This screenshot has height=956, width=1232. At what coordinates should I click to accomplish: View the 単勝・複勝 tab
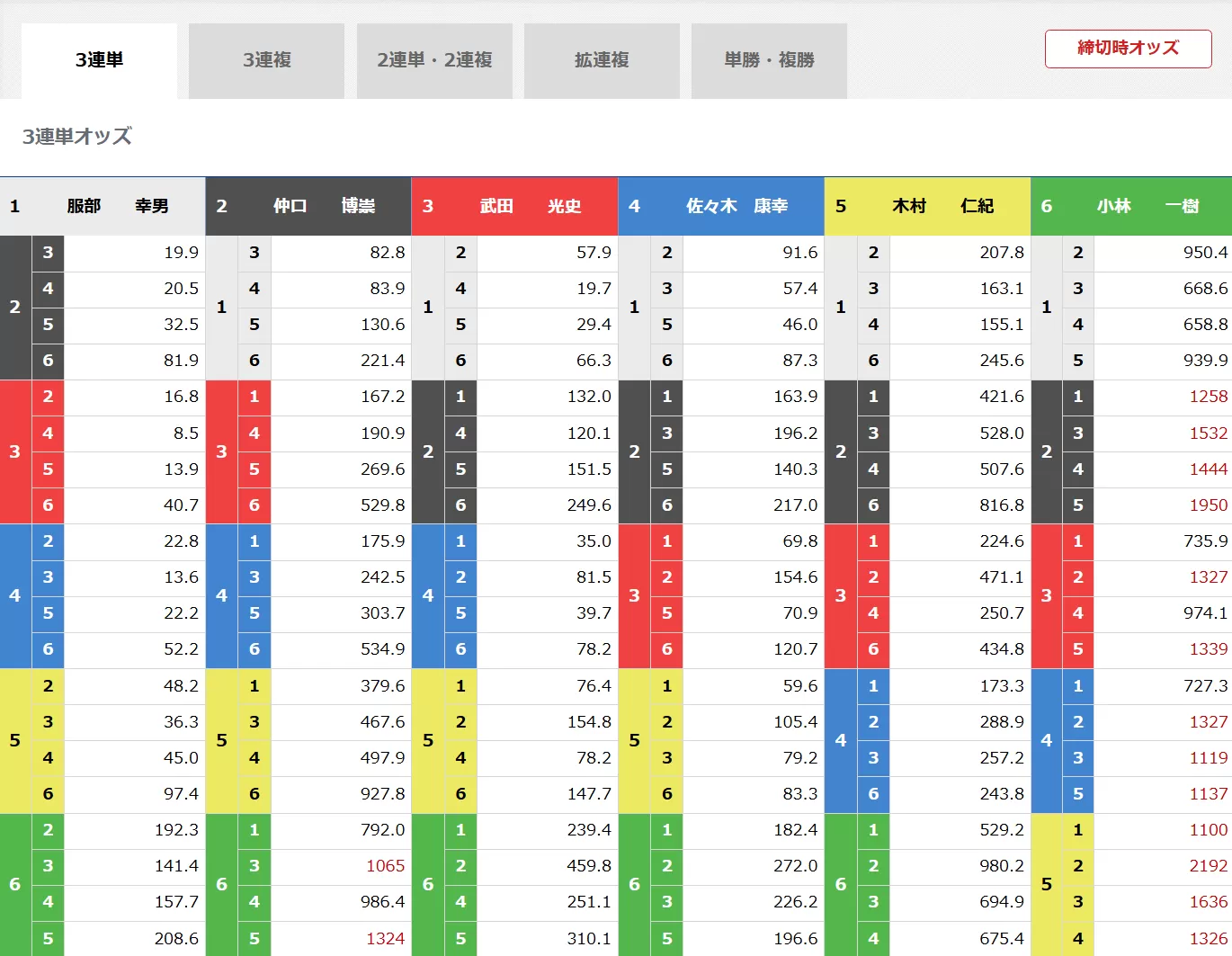click(x=769, y=60)
